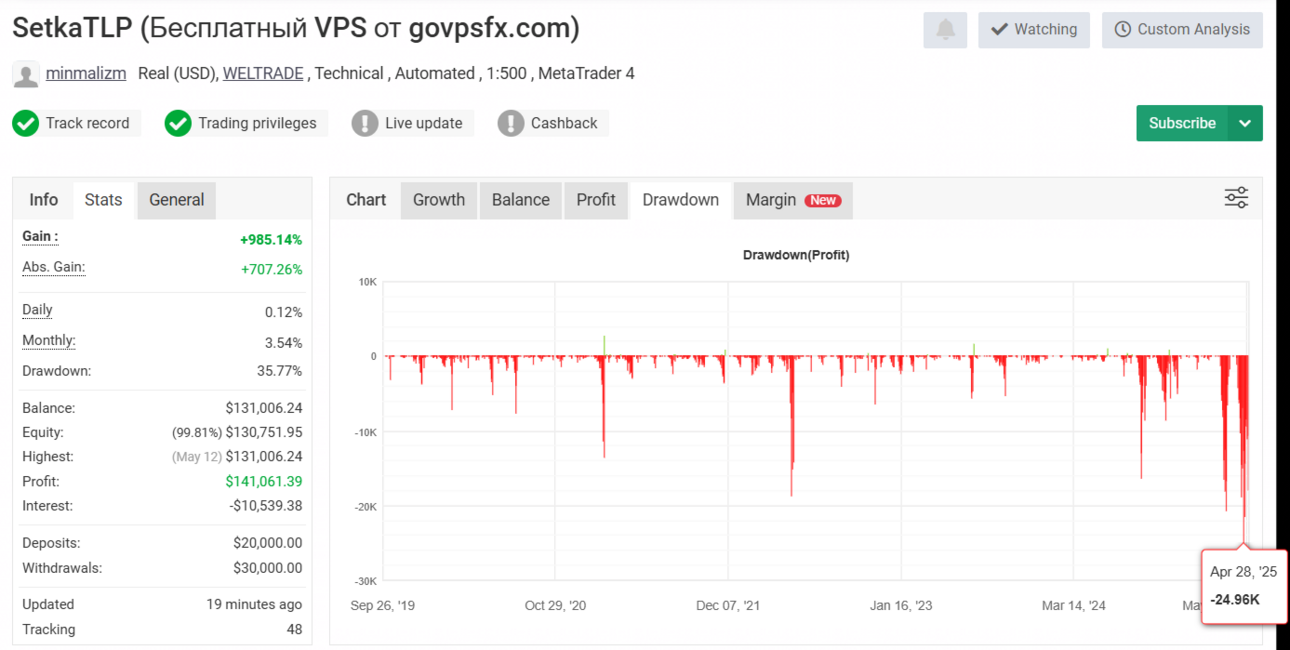Select the Chart tab

tap(366, 200)
